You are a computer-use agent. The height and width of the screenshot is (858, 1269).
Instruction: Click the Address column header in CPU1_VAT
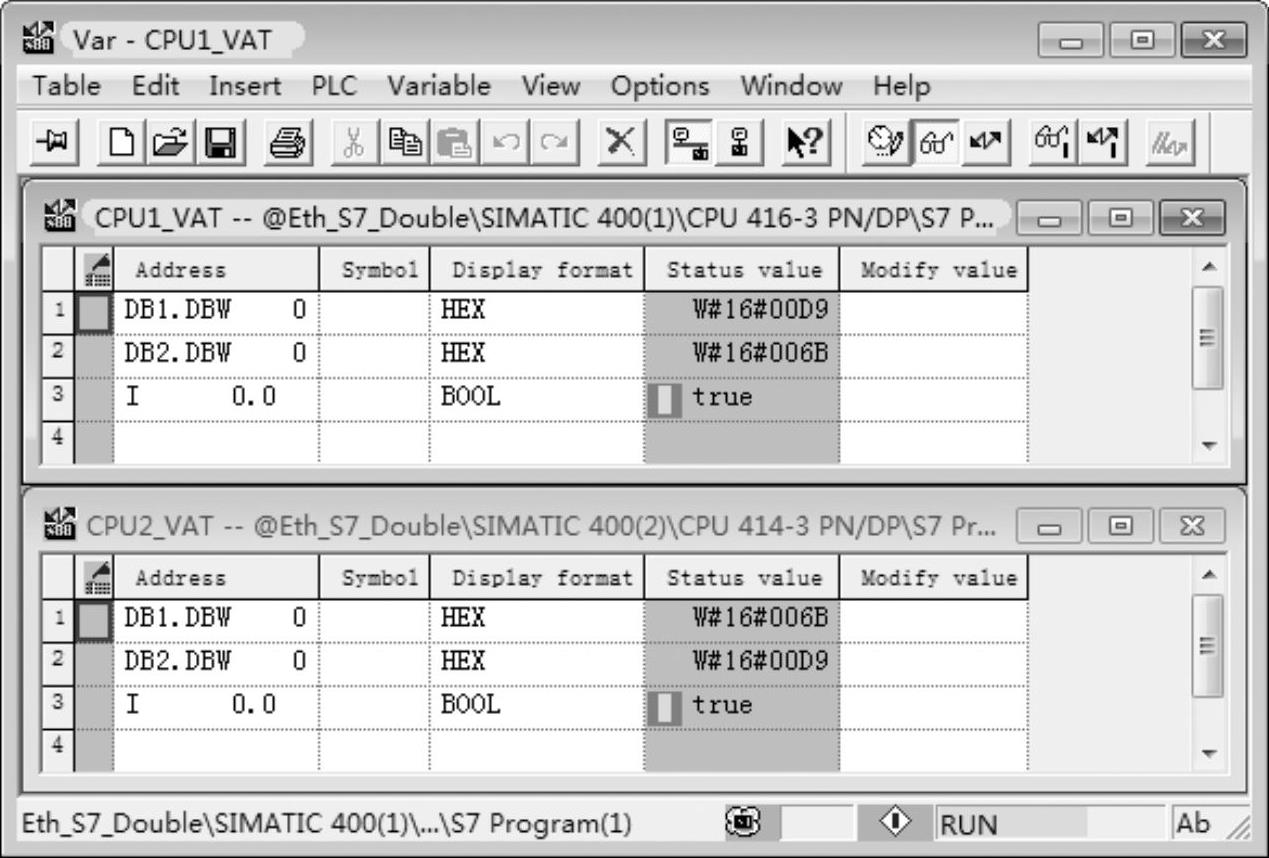click(215, 270)
